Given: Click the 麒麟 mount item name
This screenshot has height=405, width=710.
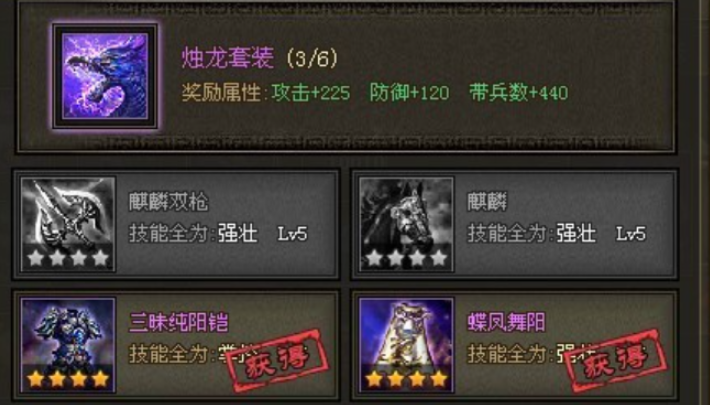Looking at the screenshot, I should pyautogui.click(x=487, y=202).
